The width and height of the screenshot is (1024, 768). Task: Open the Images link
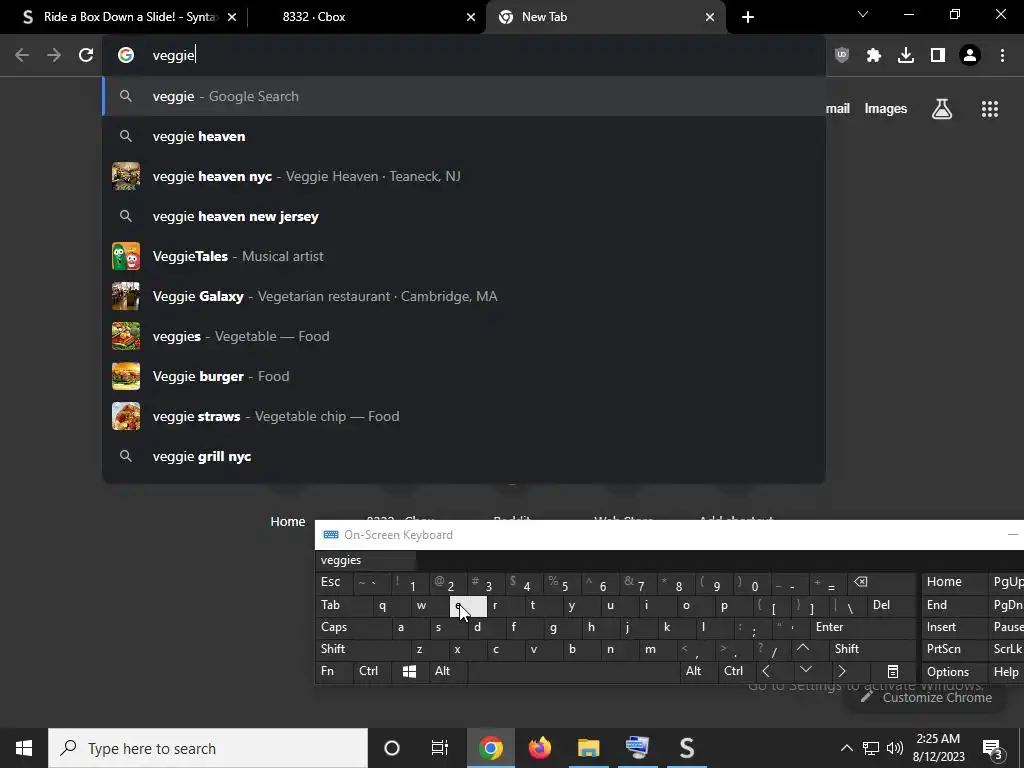[x=886, y=109]
